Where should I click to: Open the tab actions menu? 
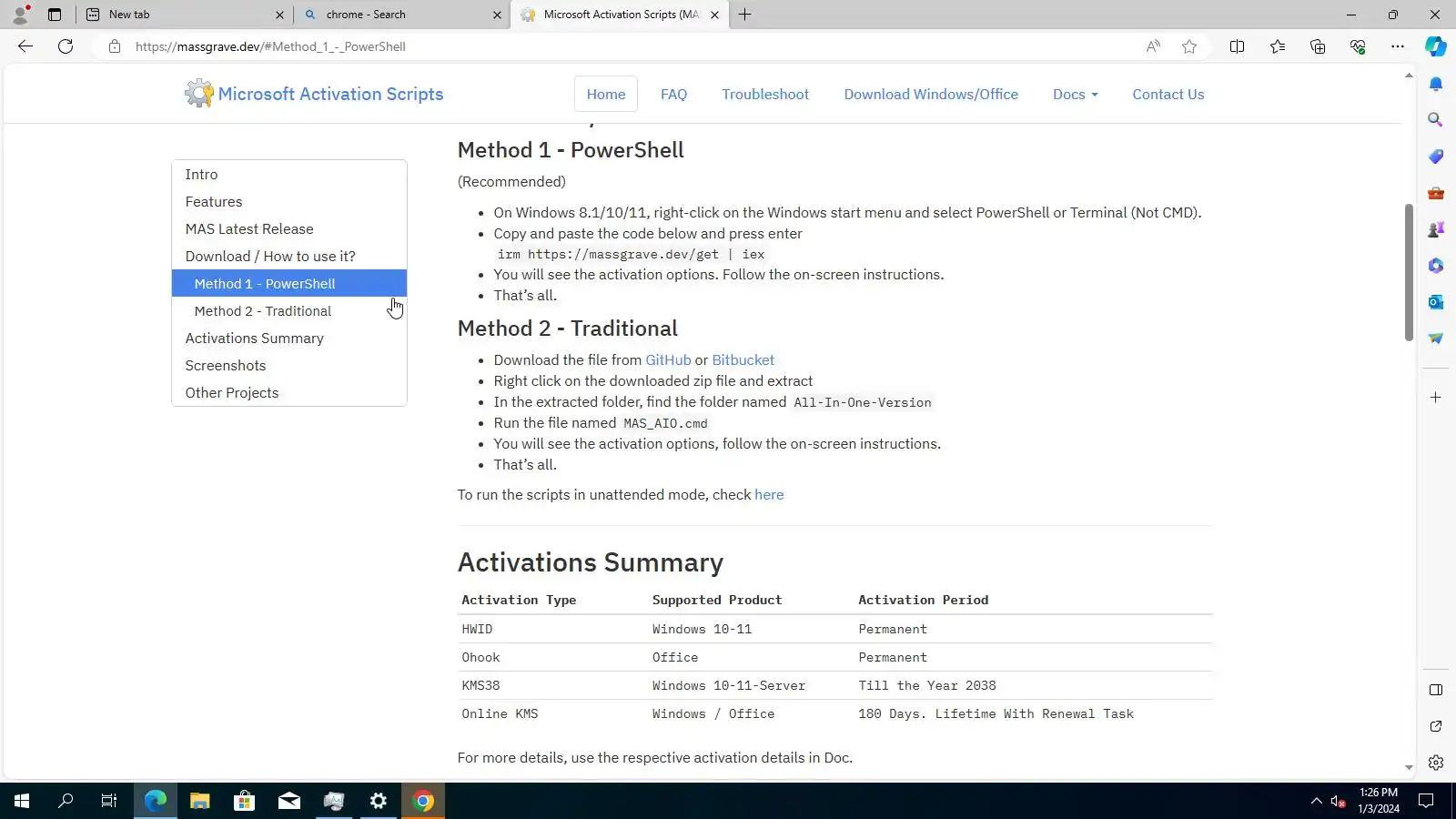click(55, 15)
